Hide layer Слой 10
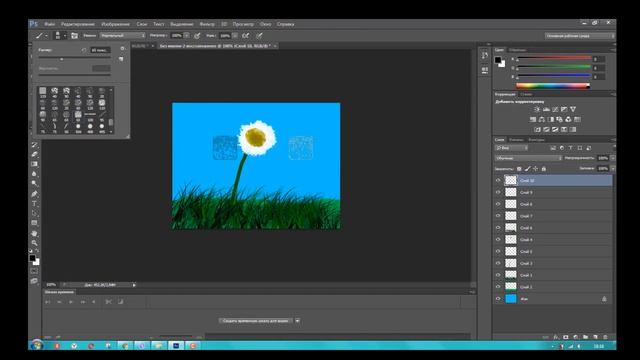Image resolution: width=640 pixels, height=360 pixels. [x=498, y=180]
